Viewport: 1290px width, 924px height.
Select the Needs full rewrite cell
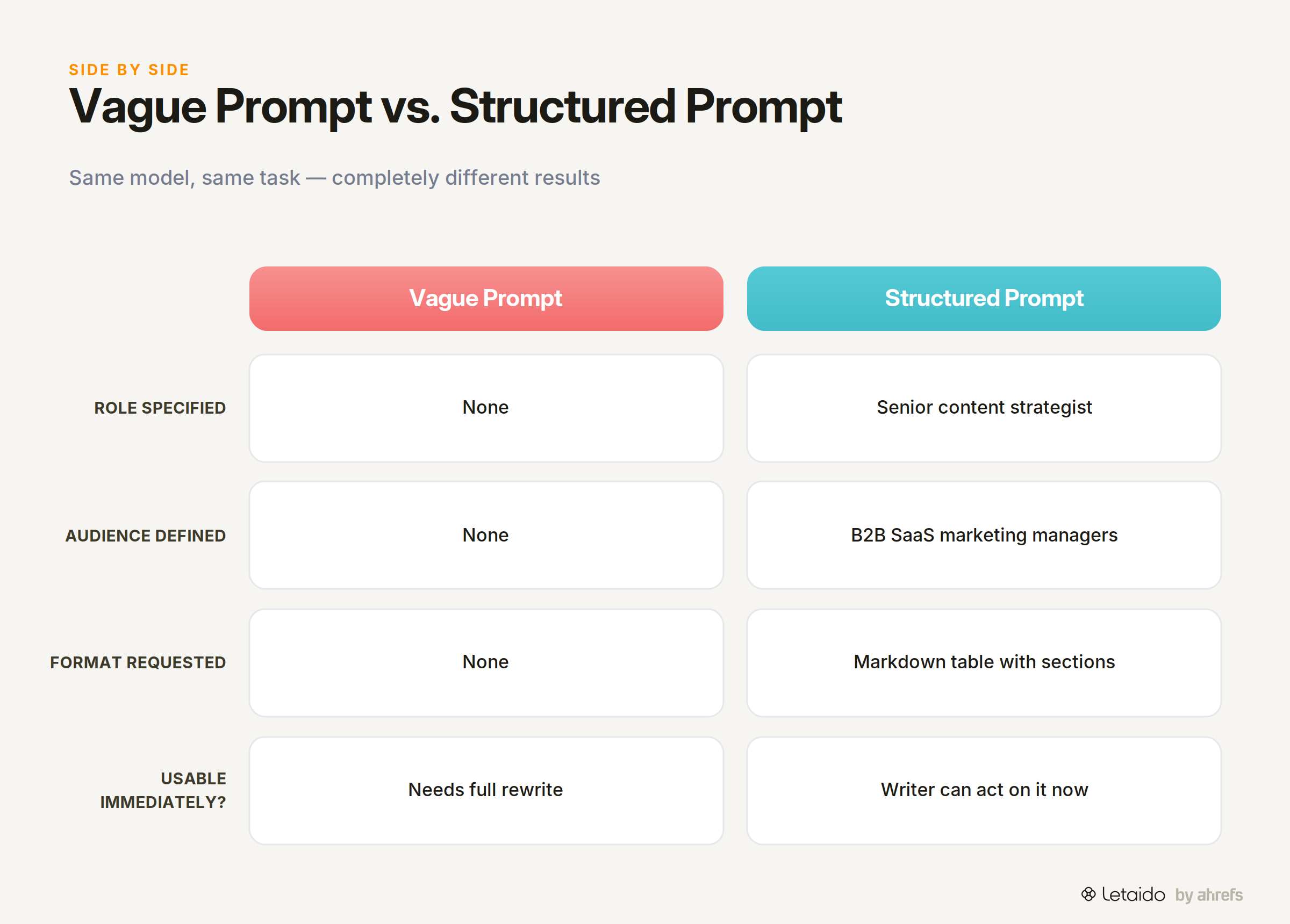(486, 790)
